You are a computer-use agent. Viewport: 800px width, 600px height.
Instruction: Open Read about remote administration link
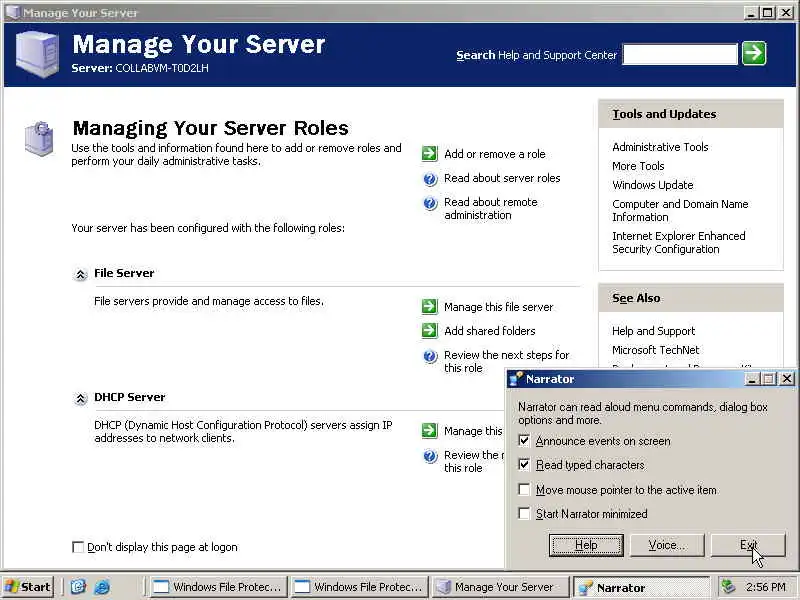(490, 209)
